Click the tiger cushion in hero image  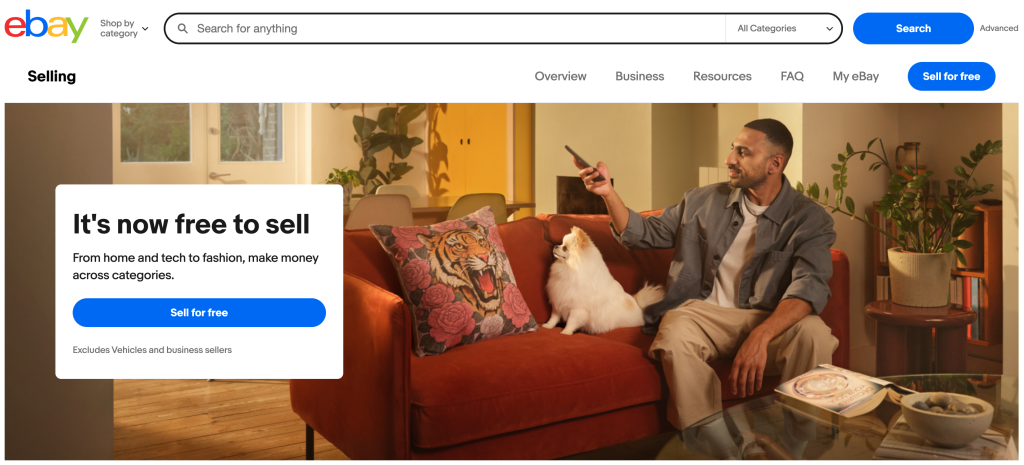click(x=453, y=280)
